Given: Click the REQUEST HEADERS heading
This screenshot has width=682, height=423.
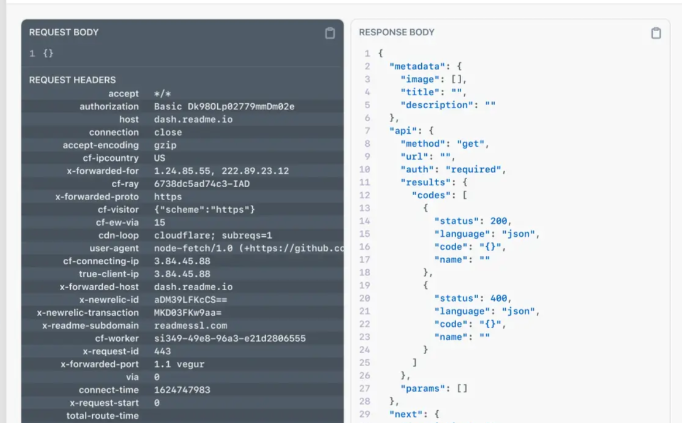Looking at the screenshot, I should [73, 80].
